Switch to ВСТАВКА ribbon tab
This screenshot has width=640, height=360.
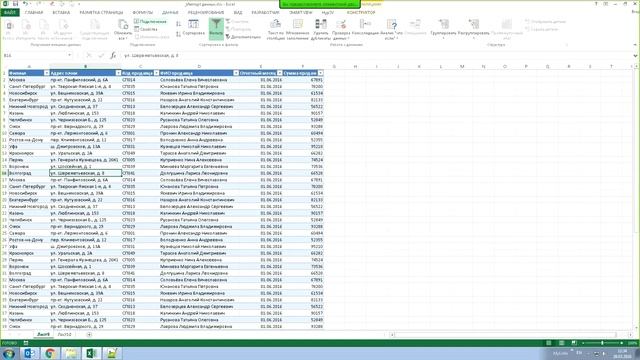61,13
